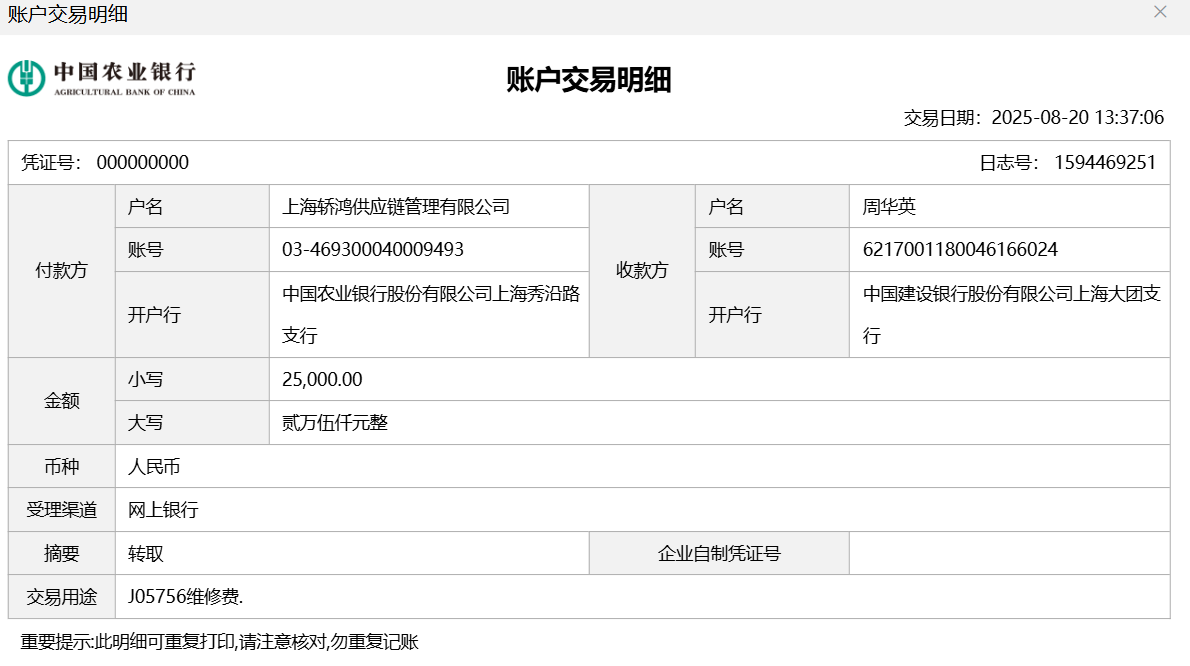Screen dimensions: 1190x666
Task: Click the Agricultural Bank of China logo
Action: point(102,78)
